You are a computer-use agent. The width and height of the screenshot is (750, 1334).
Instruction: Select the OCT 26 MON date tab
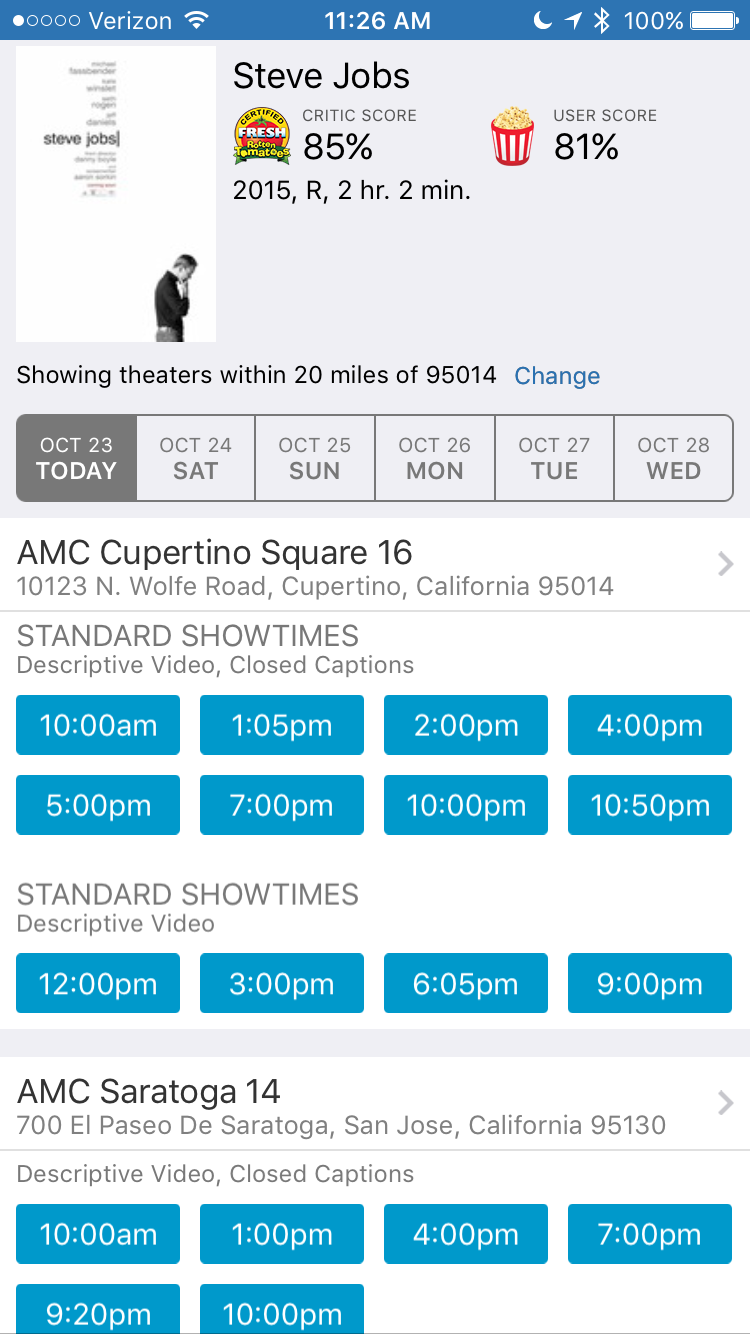(x=435, y=458)
